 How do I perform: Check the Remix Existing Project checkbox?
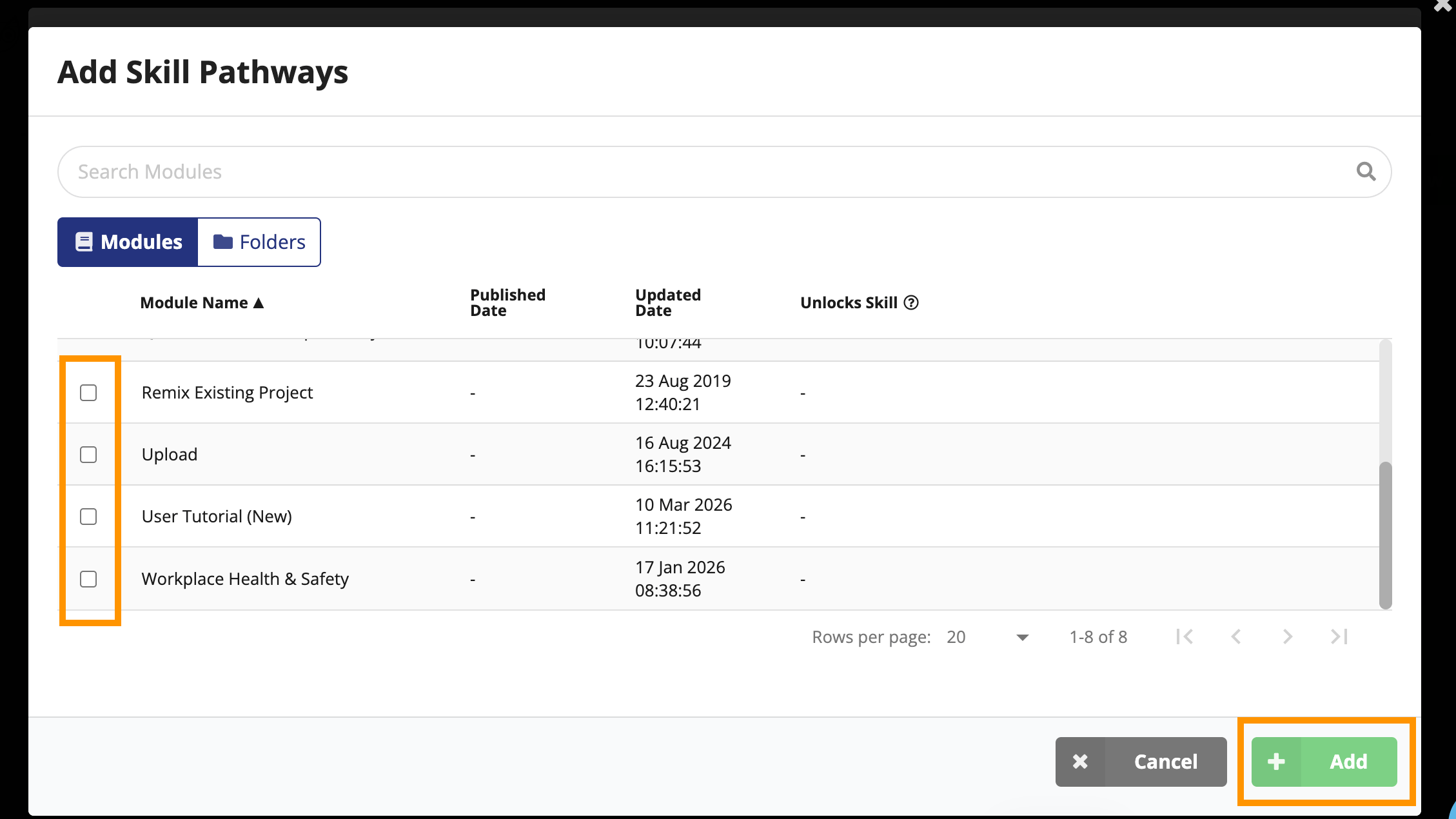[x=88, y=393]
